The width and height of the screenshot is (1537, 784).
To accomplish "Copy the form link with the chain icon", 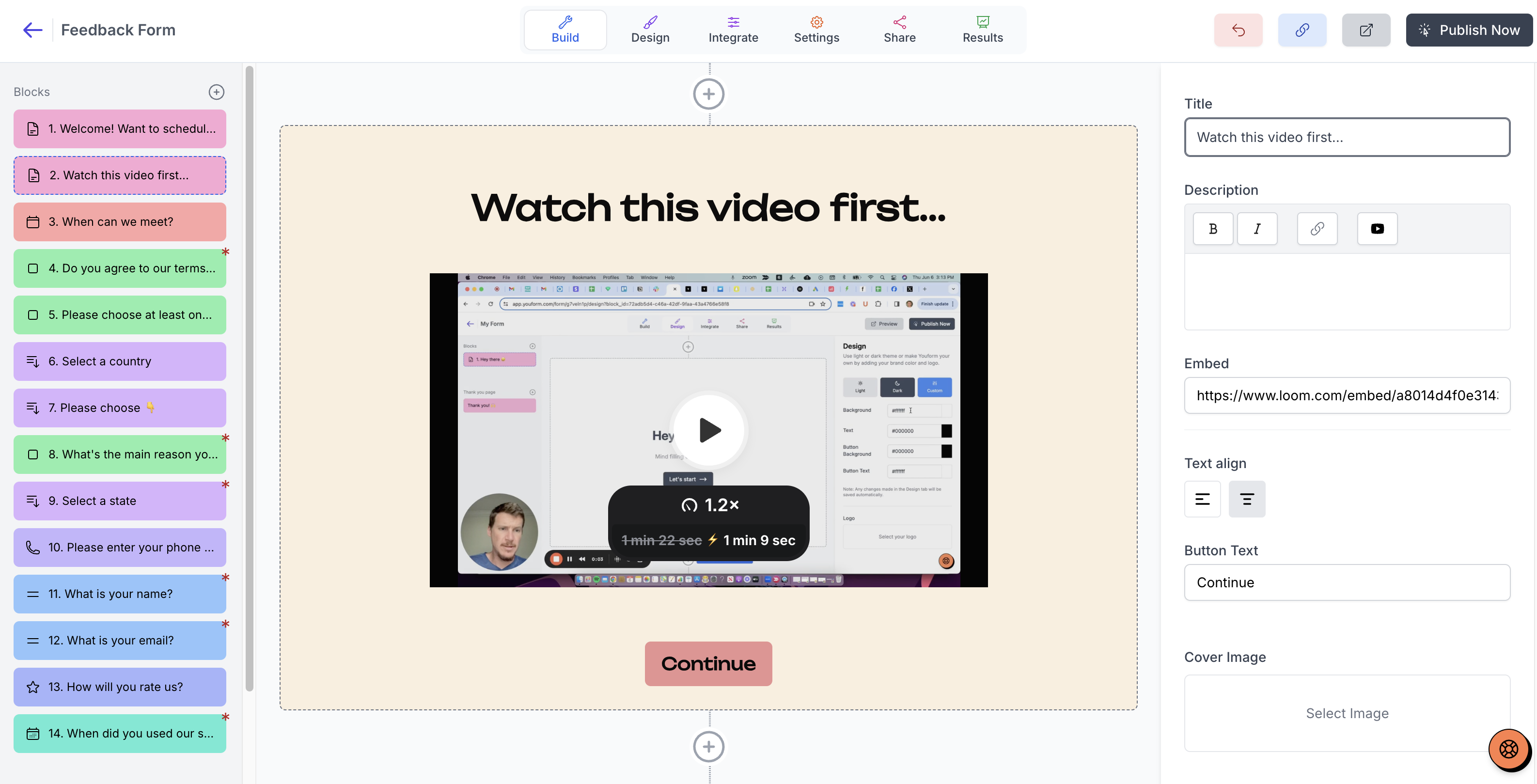I will (x=1302, y=30).
